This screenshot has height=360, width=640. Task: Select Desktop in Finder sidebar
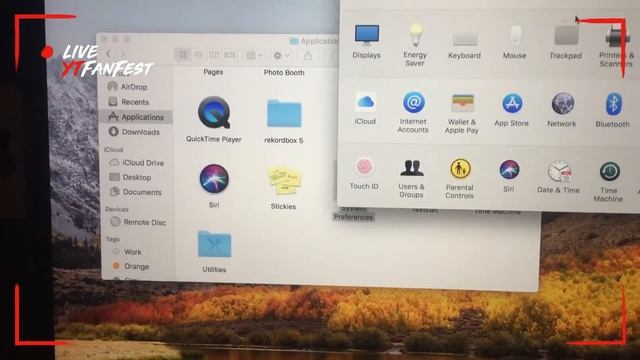click(x=131, y=177)
